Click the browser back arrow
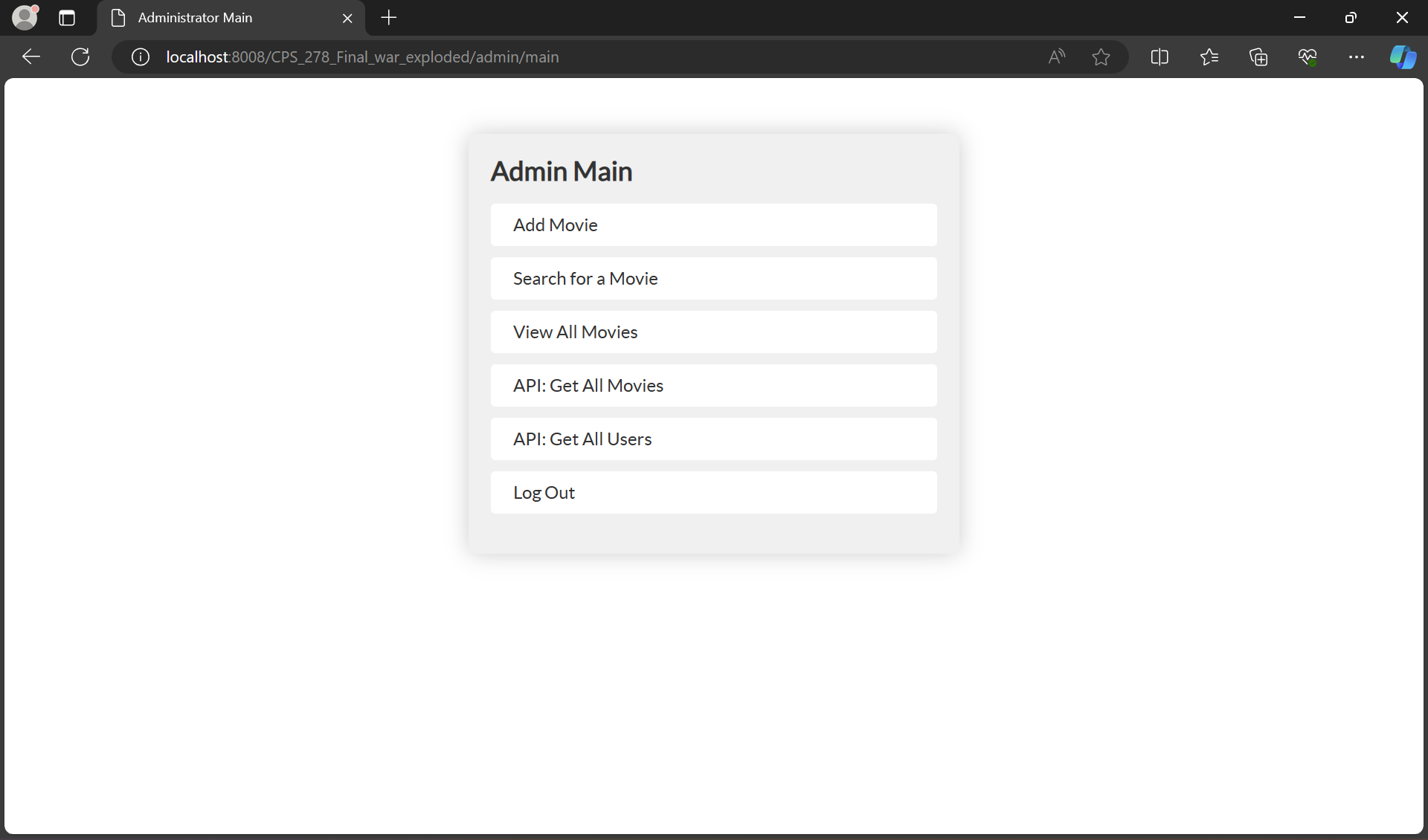Viewport: 1428px width, 840px height. coord(30,57)
